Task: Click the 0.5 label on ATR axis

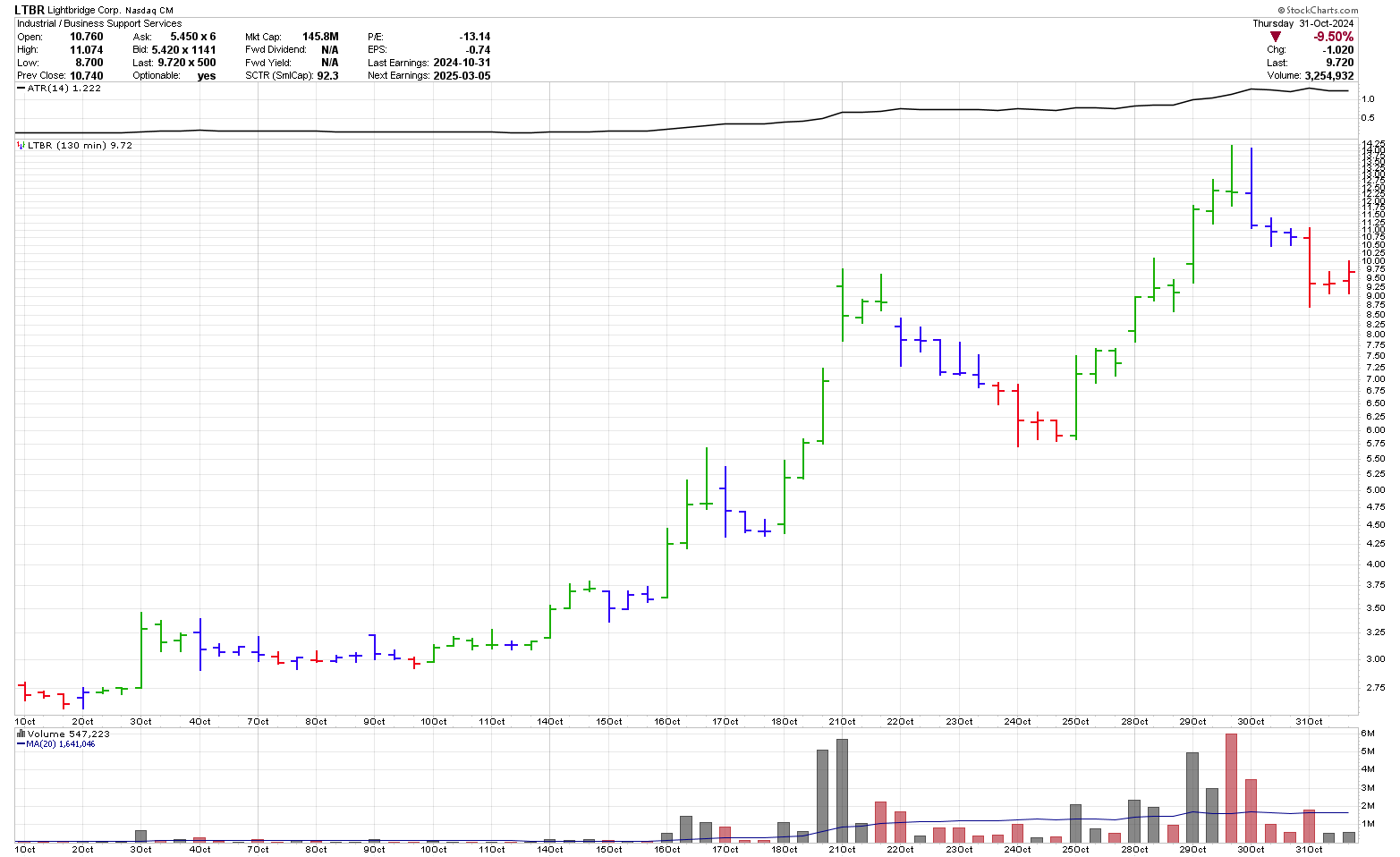Action: point(1368,118)
